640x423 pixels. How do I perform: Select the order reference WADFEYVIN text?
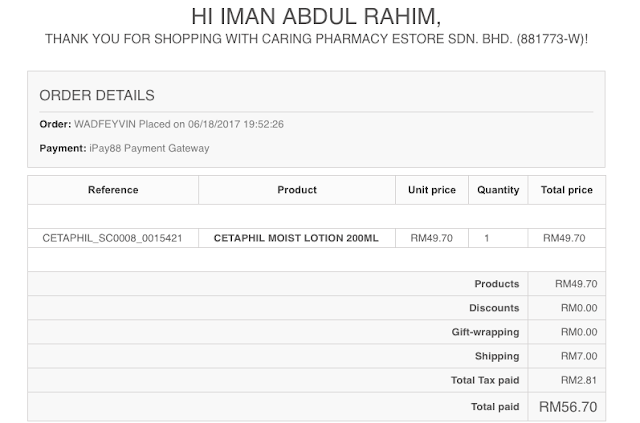click(x=105, y=124)
